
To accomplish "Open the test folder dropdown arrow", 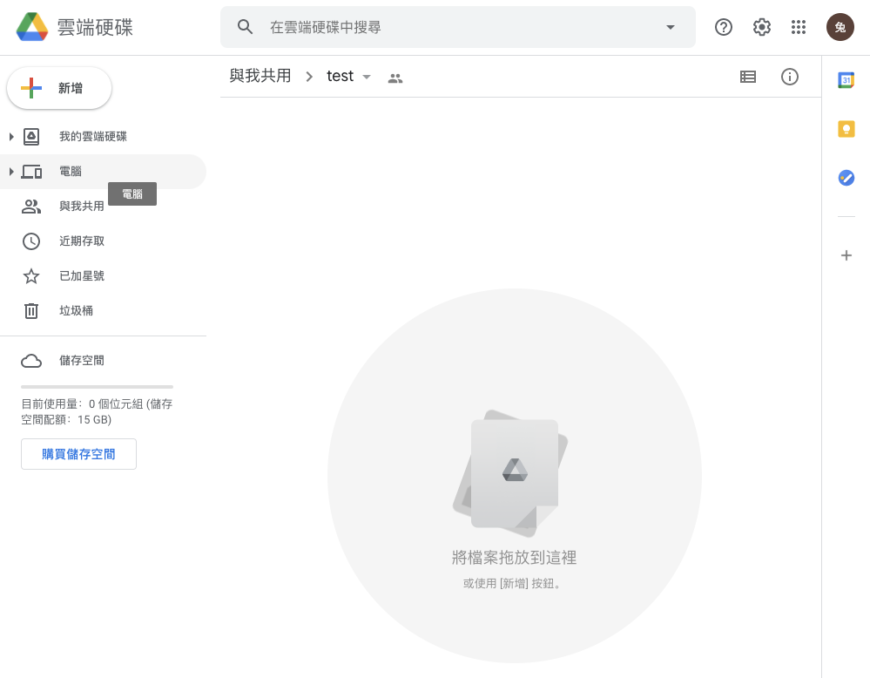I will click(x=366, y=77).
